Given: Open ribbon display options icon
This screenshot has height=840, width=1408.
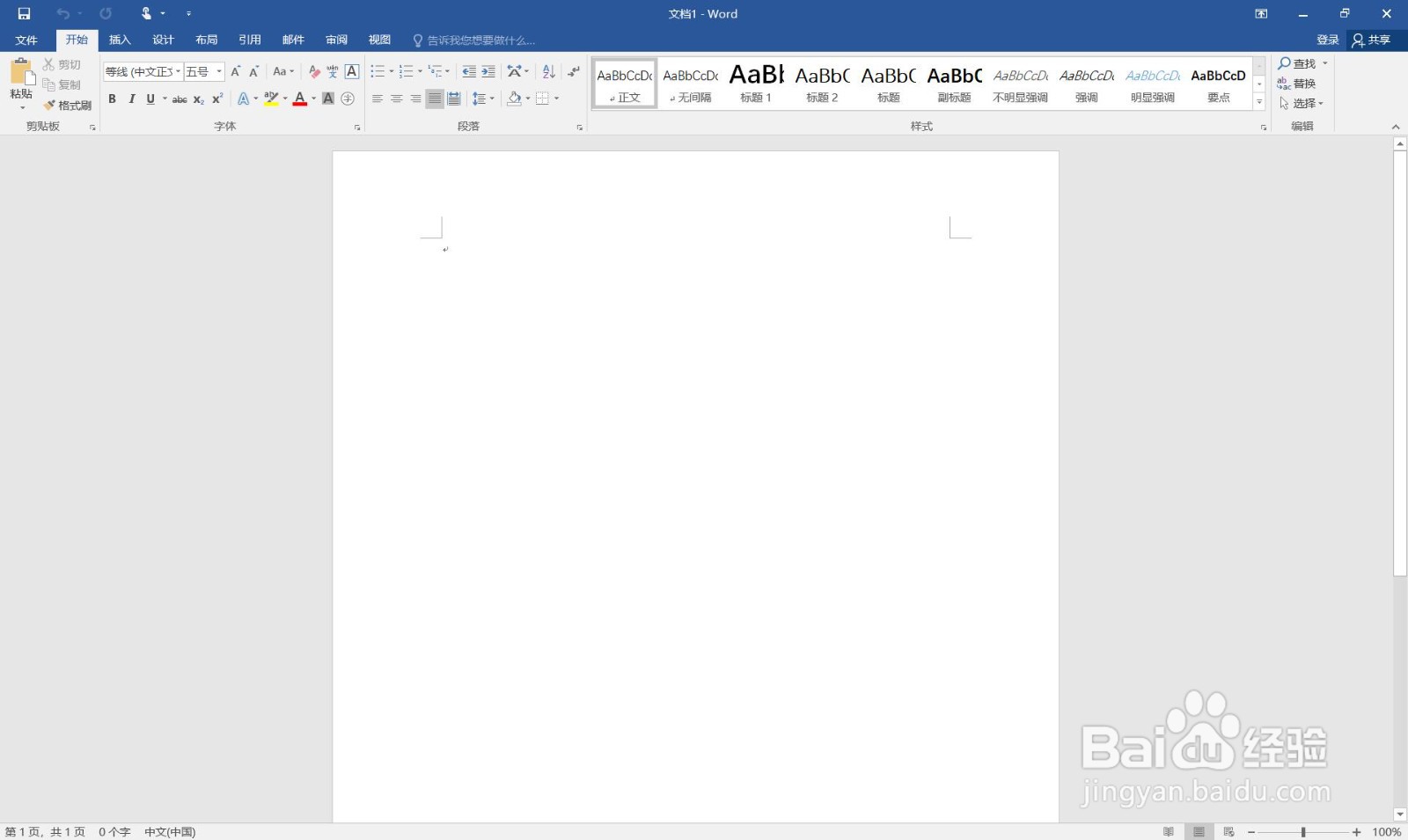Looking at the screenshot, I should [x=1261, y=13].
